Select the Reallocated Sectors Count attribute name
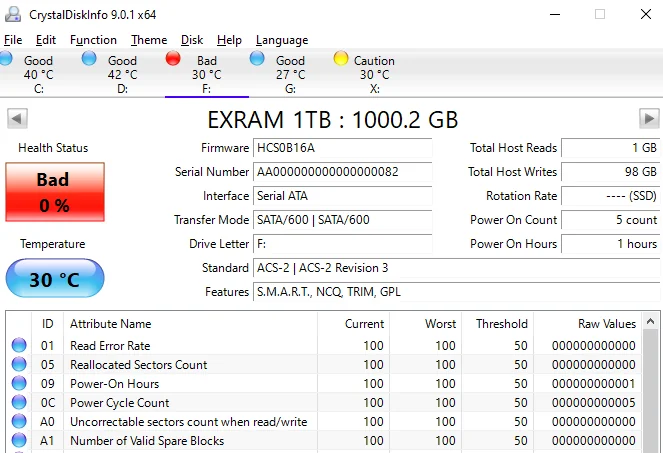Image resolution: width=663 pixels, height=453 pixels. point(139,365)
